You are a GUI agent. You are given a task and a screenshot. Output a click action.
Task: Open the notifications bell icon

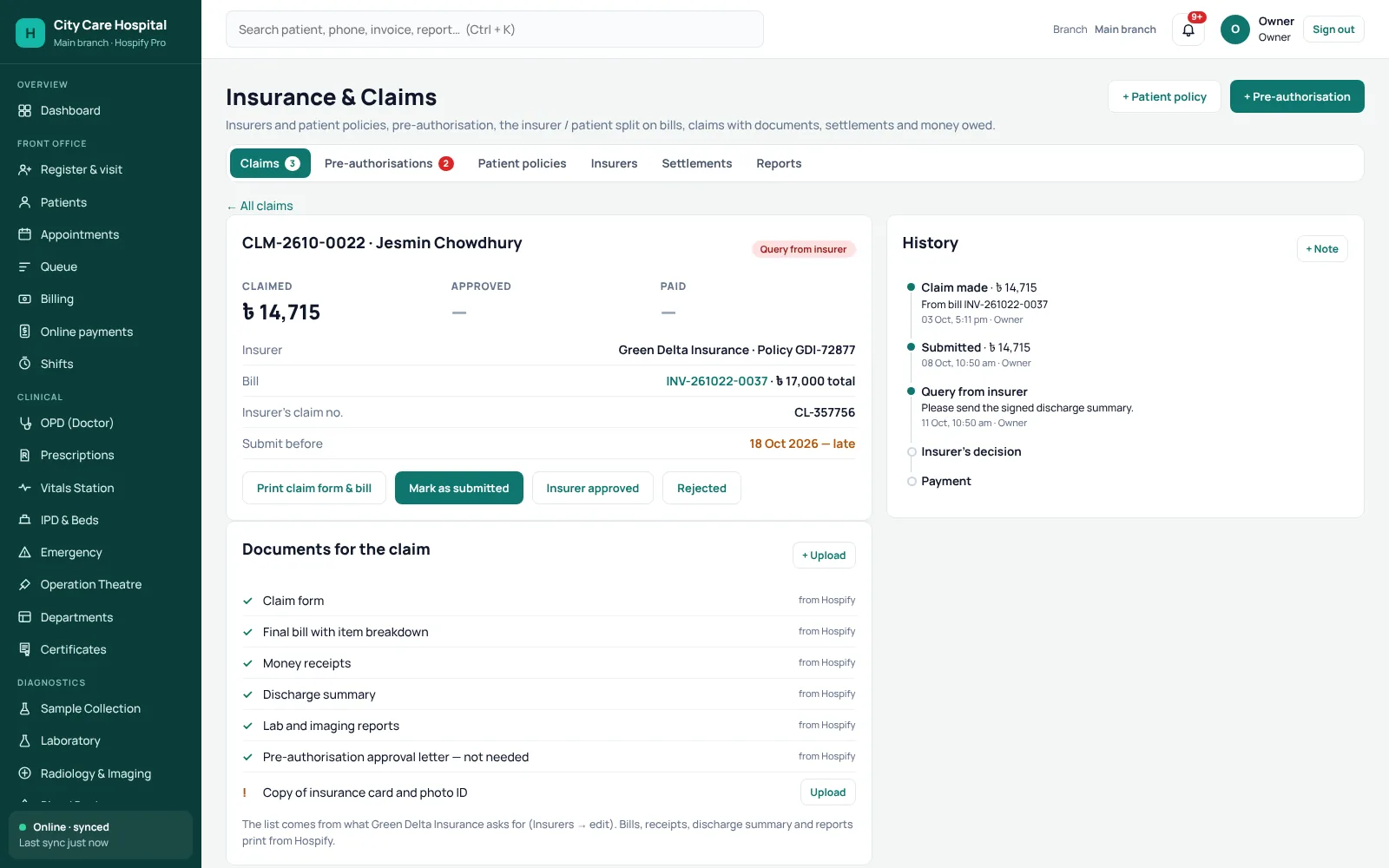click(1188, 30)
